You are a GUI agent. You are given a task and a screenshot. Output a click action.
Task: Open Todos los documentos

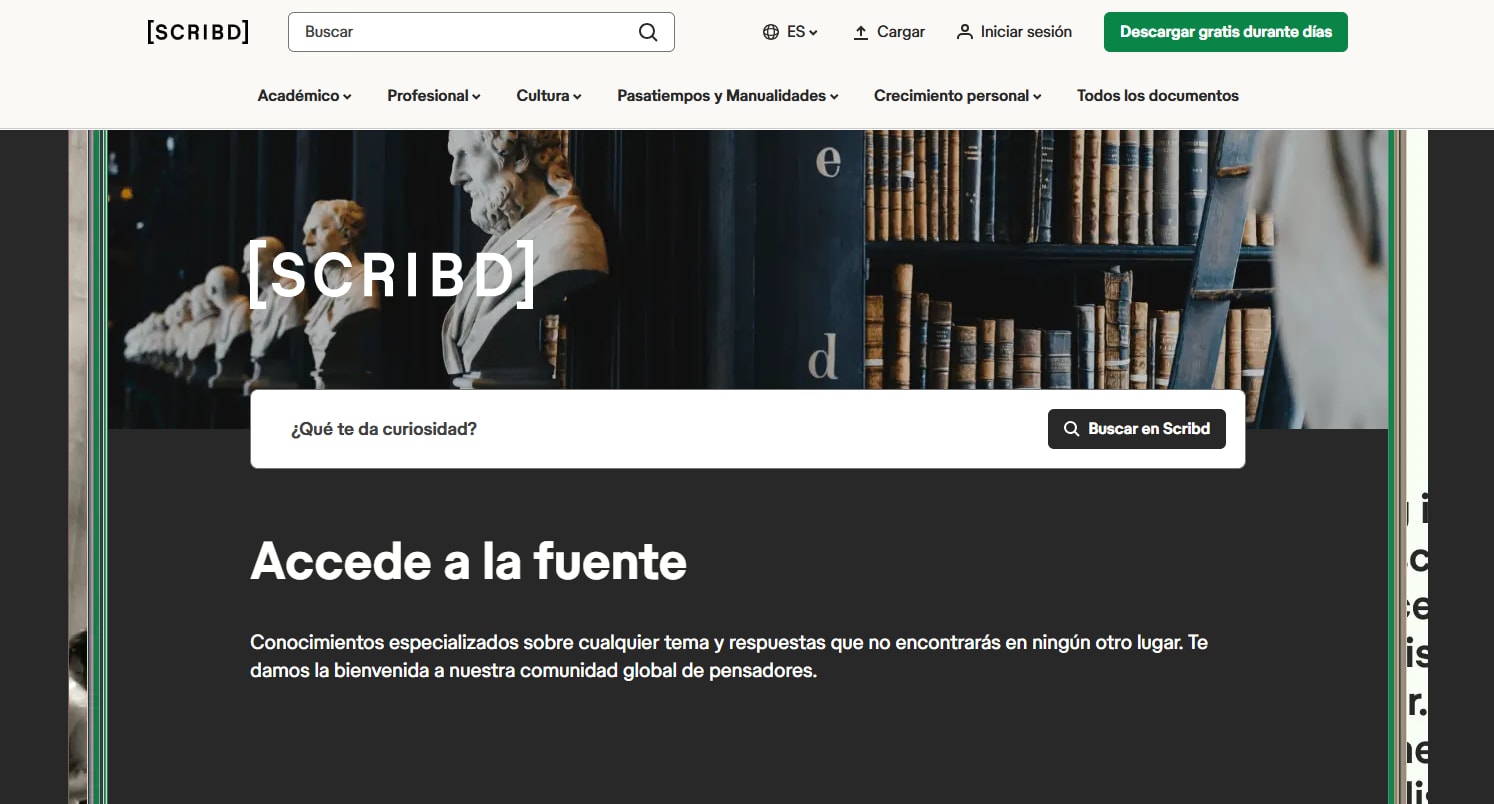pos(1158,96)
